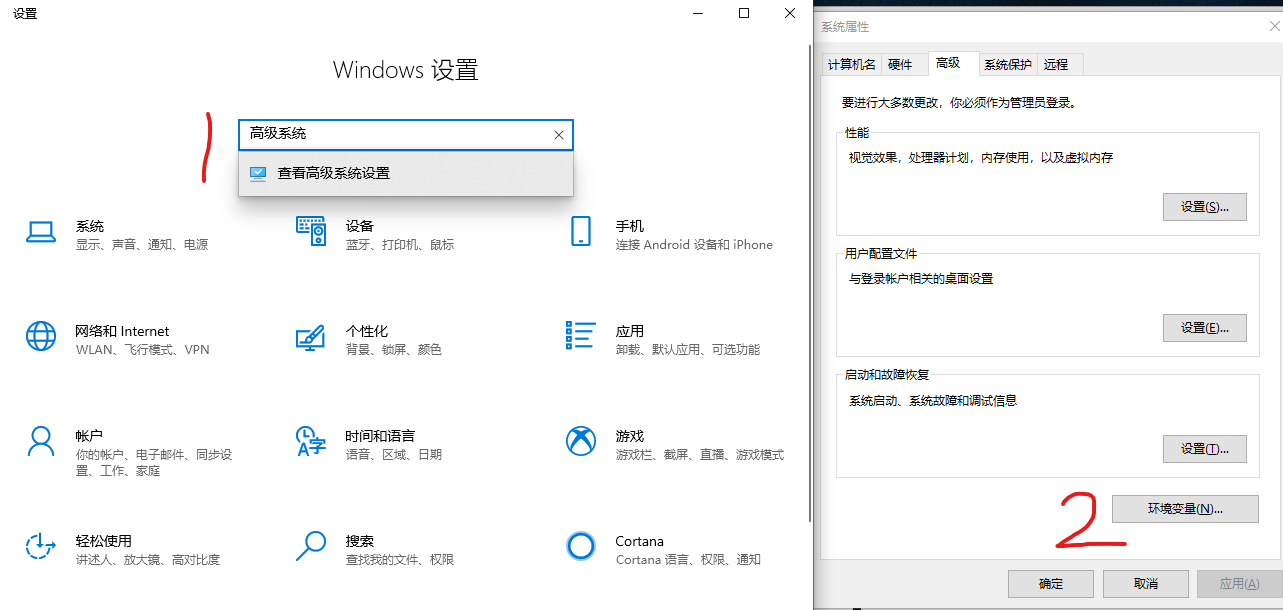Switch to 计算机名 tab in System Properties
Viewport: 1283px width, 610px height.
click(851, 64)
